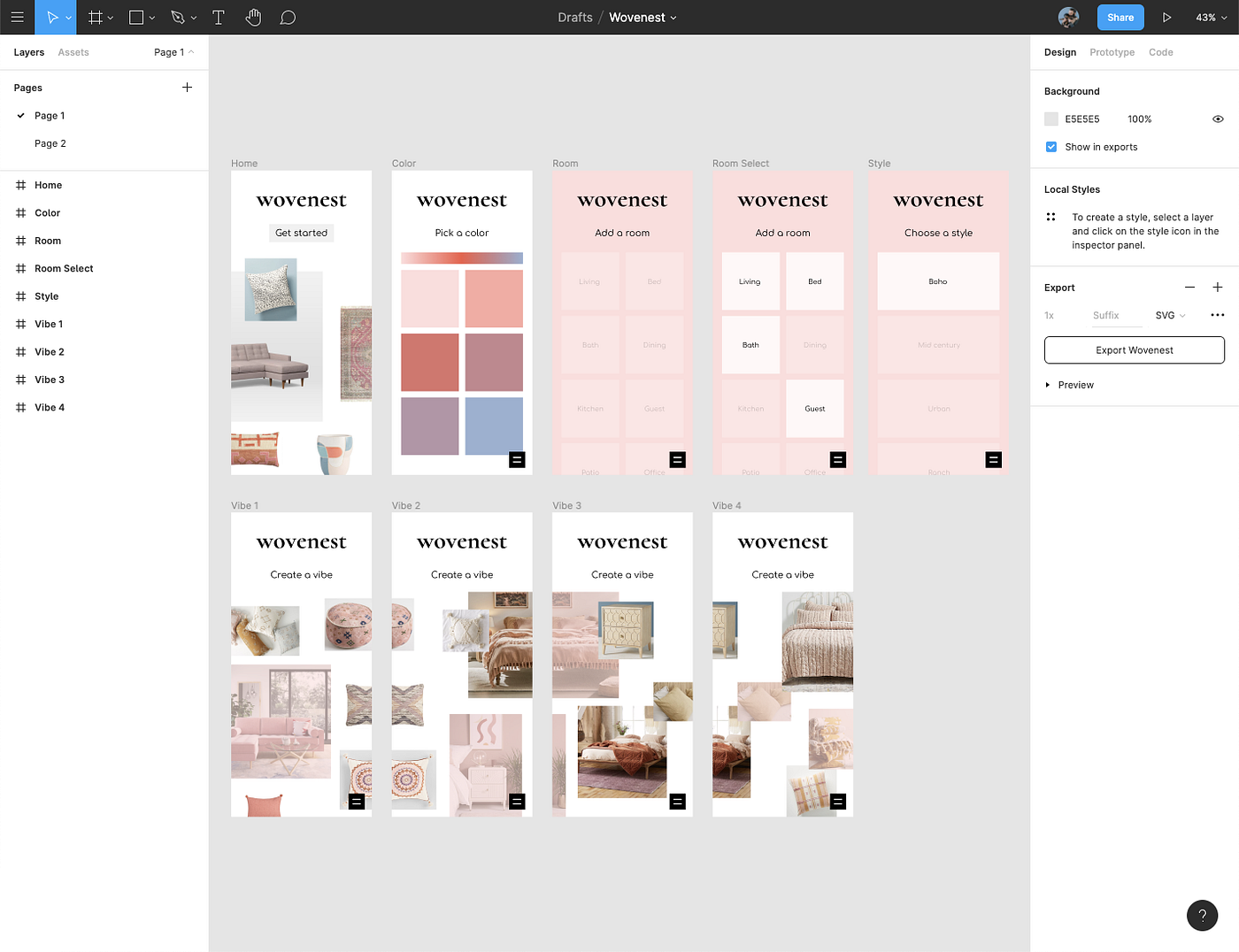Click the blue Share button

[x=1120, y=18]
